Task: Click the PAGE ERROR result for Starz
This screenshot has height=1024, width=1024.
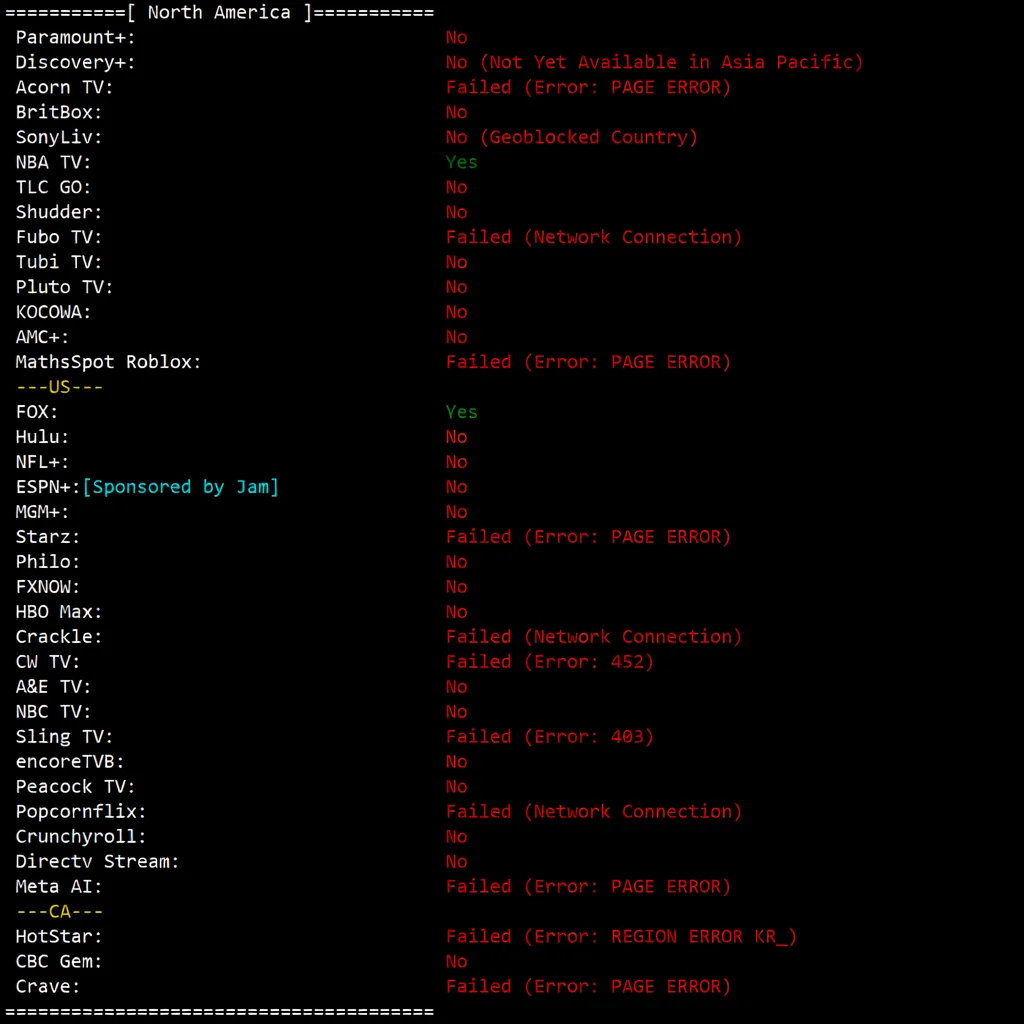Action: point(588,537)
